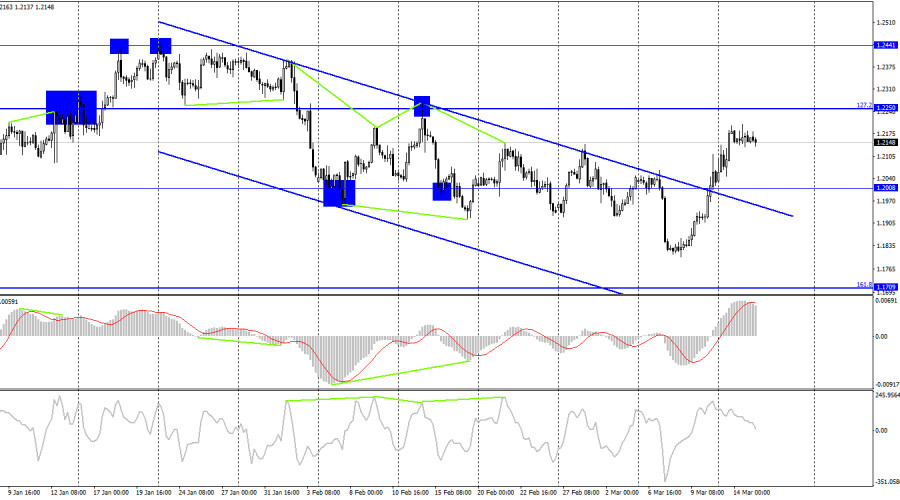Image resolution: width=900 pixels, height=500 pixels.
Task: Click the MACD scale value 0.00691
Action: click(x=886, y=301)
